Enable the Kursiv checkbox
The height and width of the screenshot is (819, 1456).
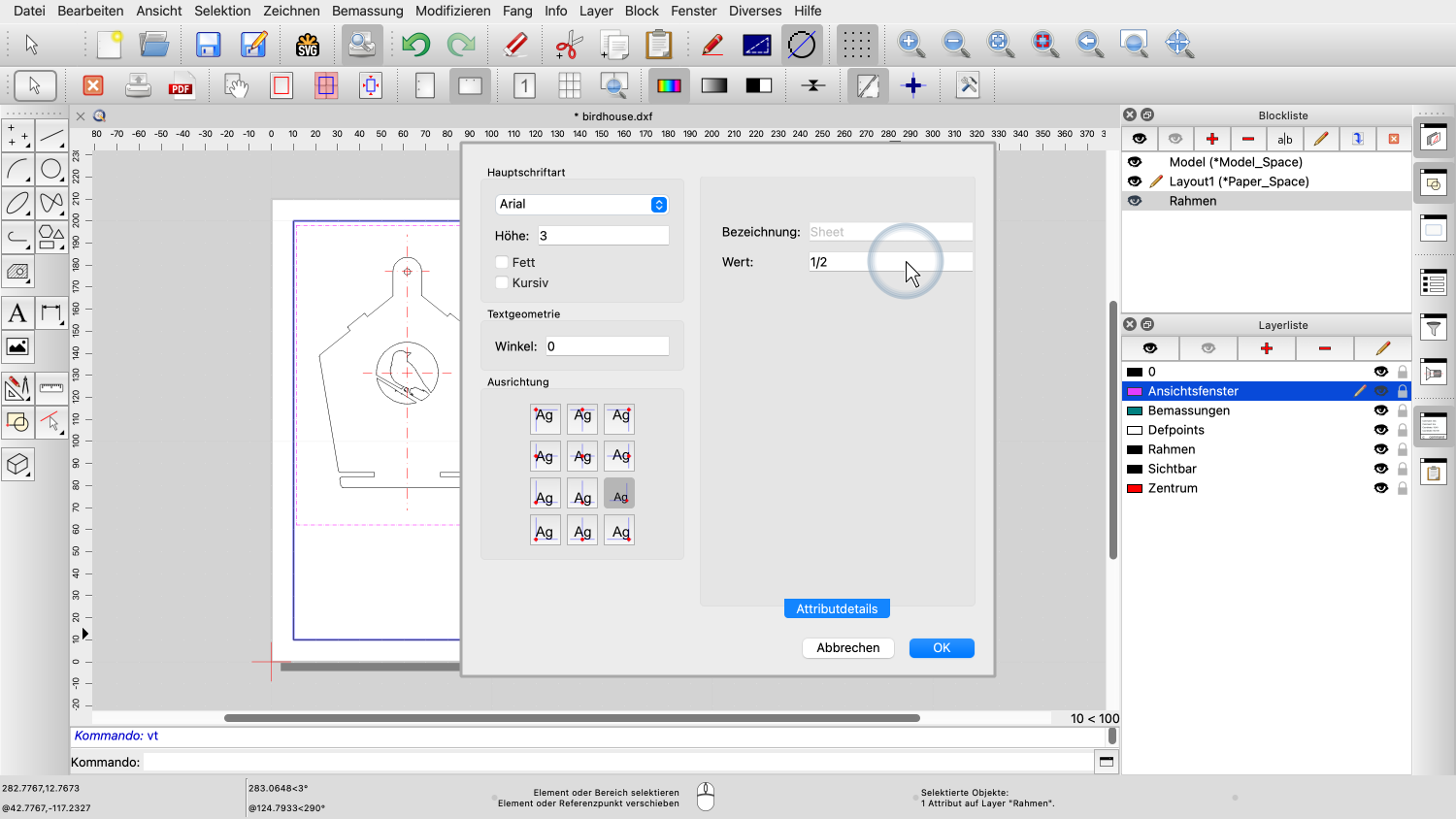click(502, 282)
